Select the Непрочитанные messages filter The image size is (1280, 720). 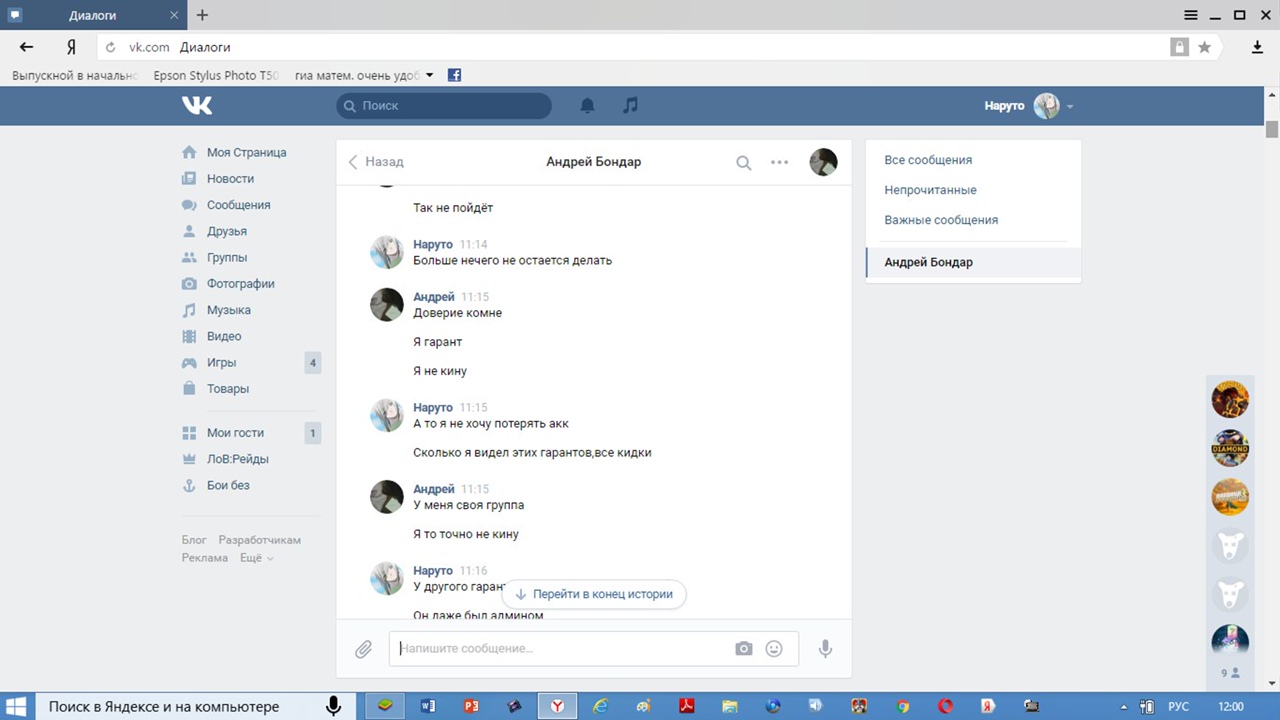(x=930, y=190)
